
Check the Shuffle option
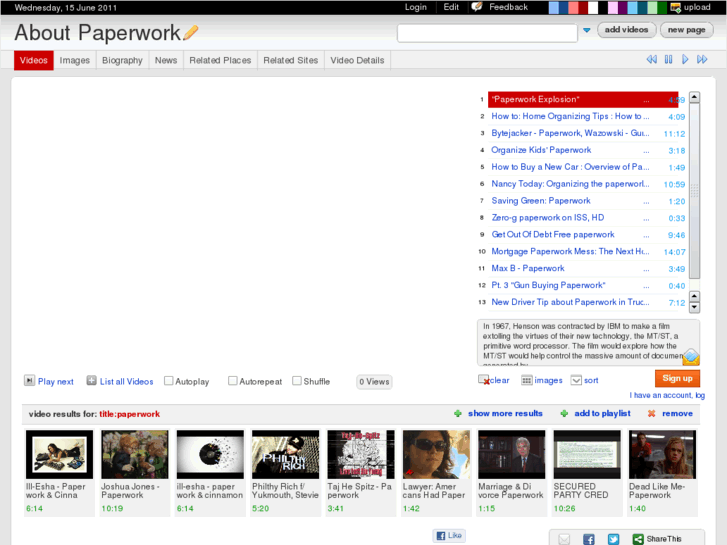point(296,381)
